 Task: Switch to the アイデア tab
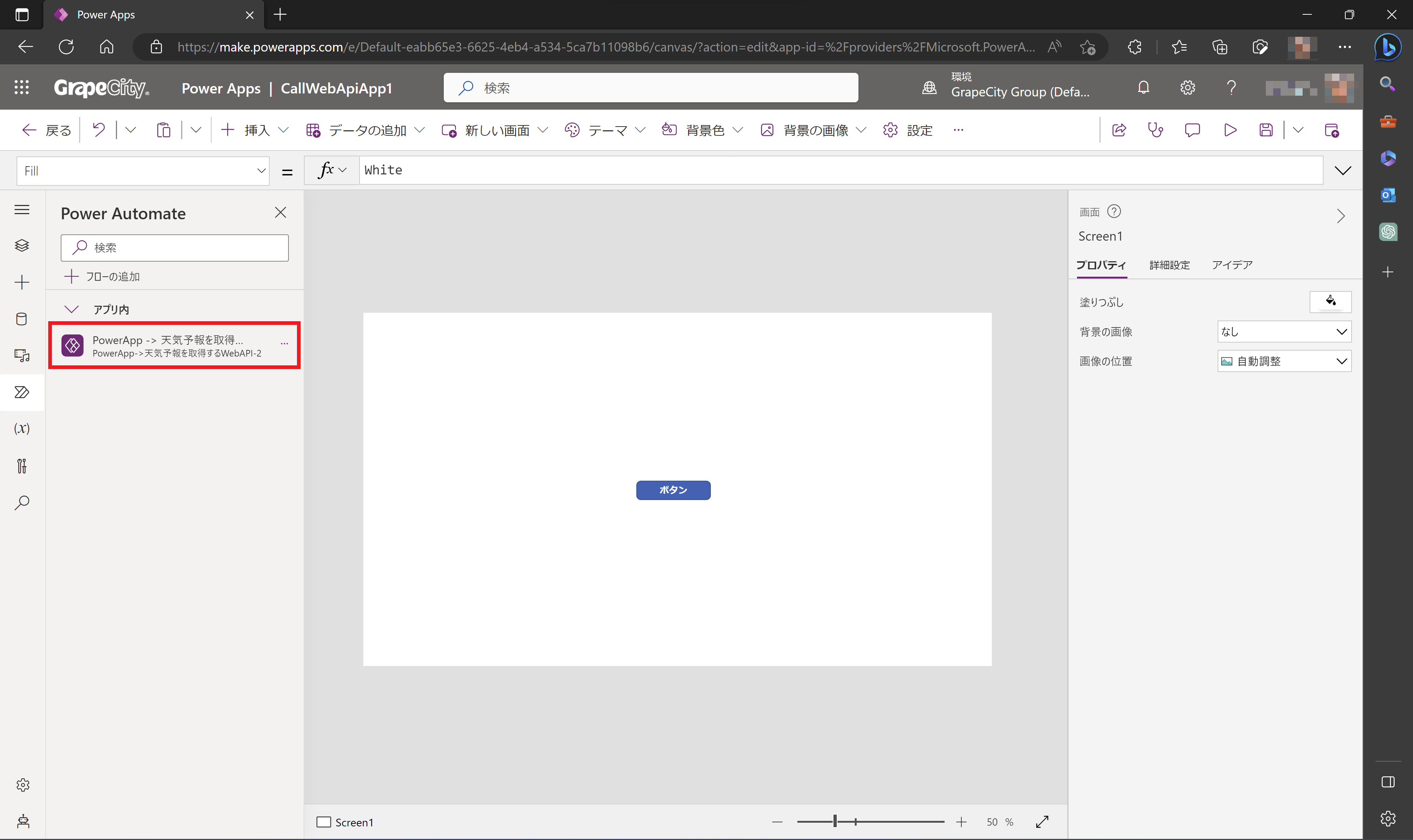point(1232,265)
